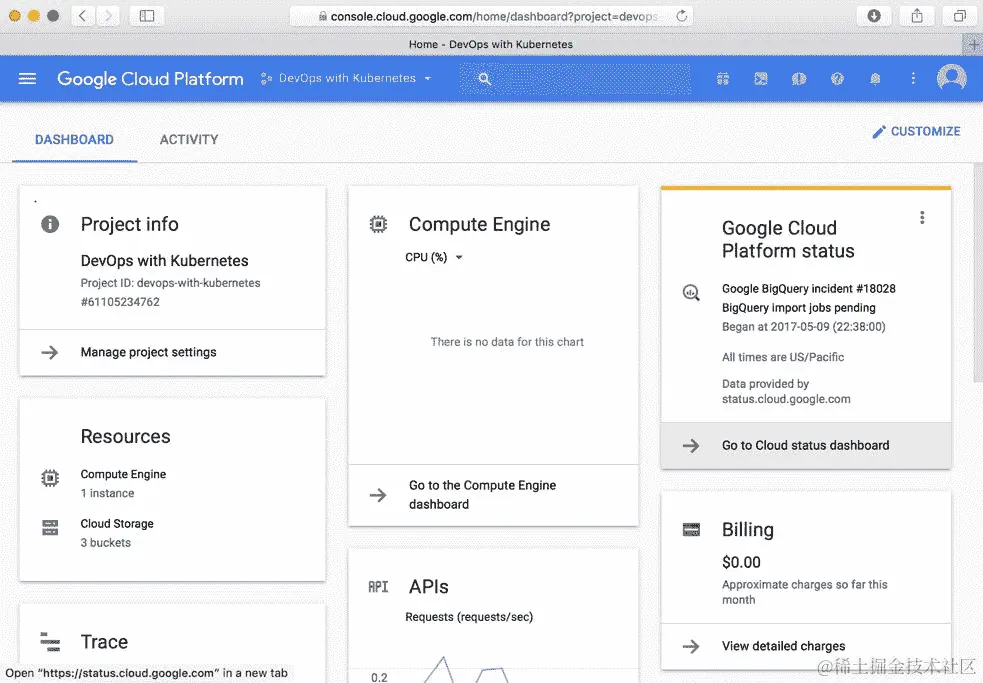
Task: Open the header vertical dots menu
Action: (x=913, y=78)
